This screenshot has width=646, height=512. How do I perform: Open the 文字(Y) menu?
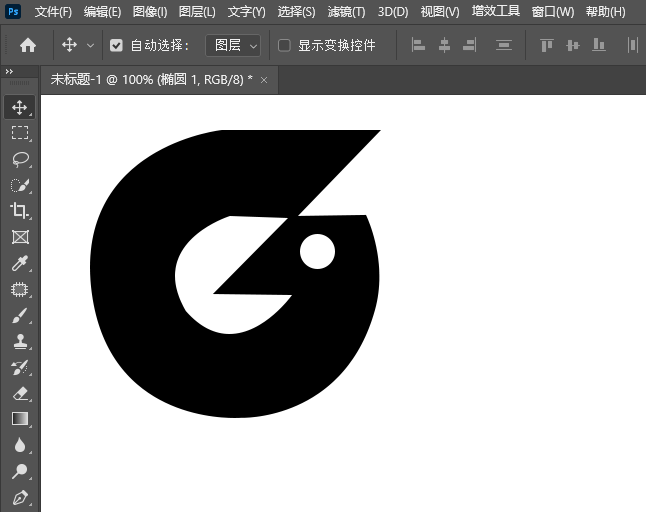(246, 12)
